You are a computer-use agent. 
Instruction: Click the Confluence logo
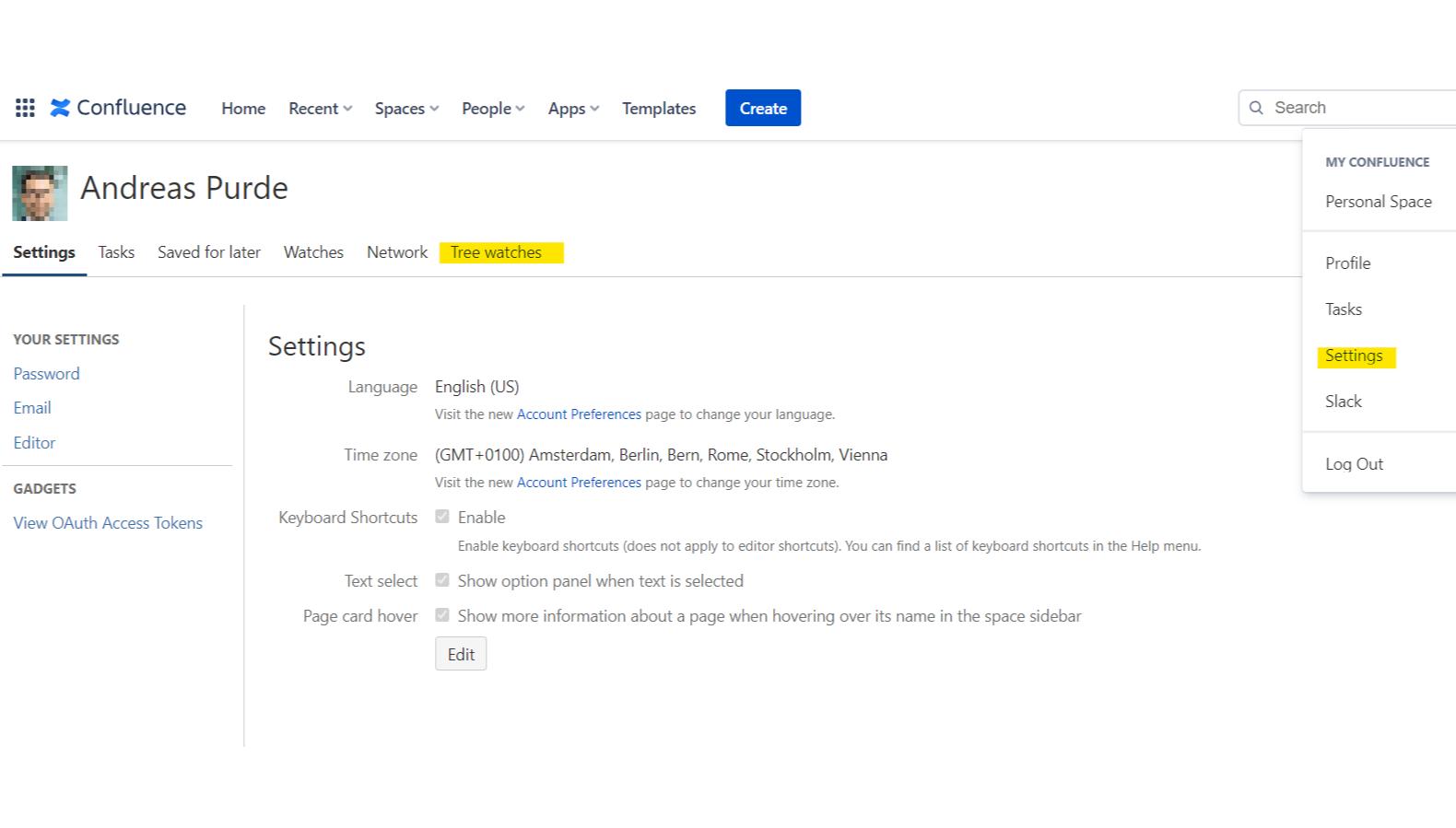(118, 108)
